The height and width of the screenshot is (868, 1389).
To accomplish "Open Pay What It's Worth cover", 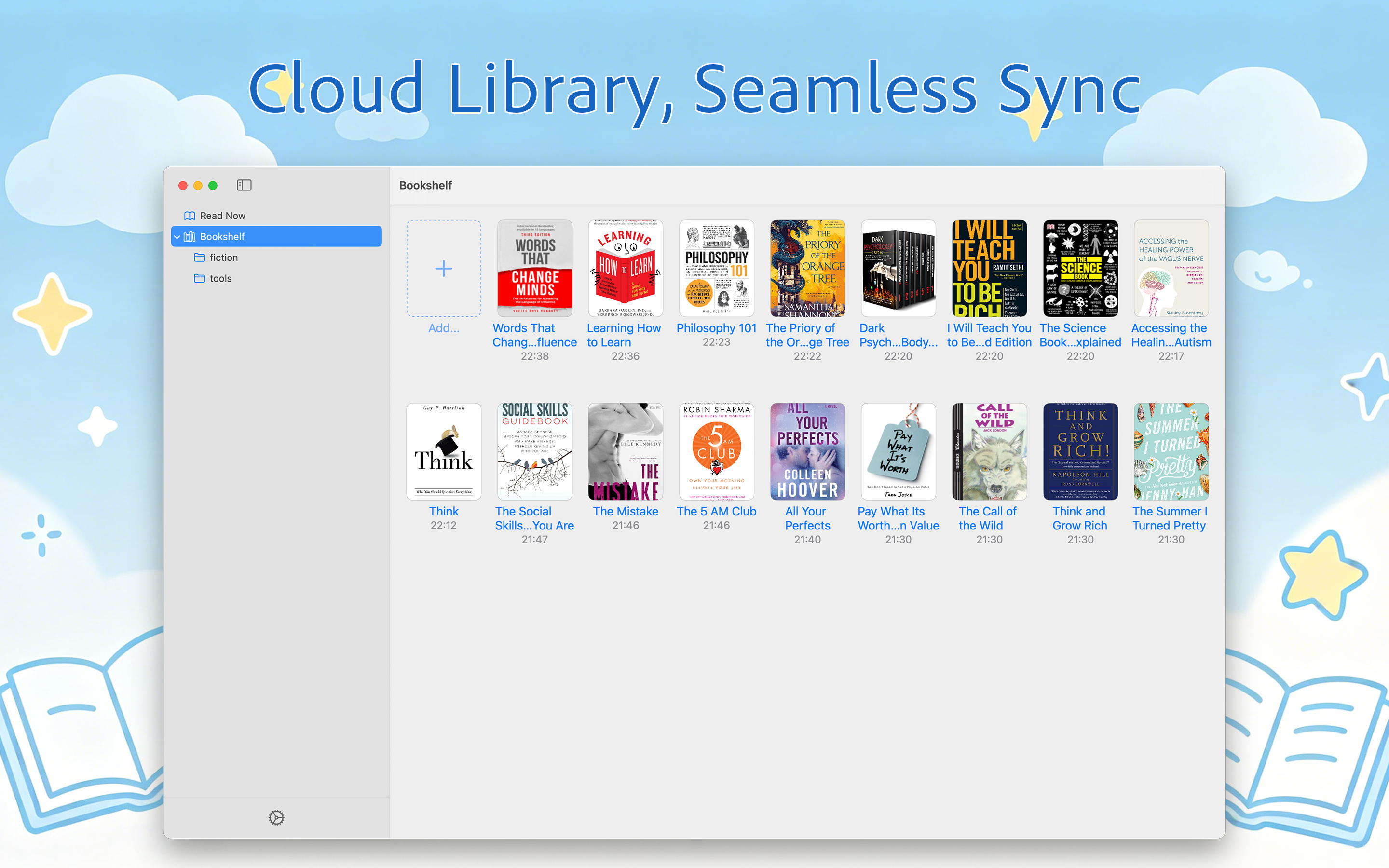I will pos(898,451).
